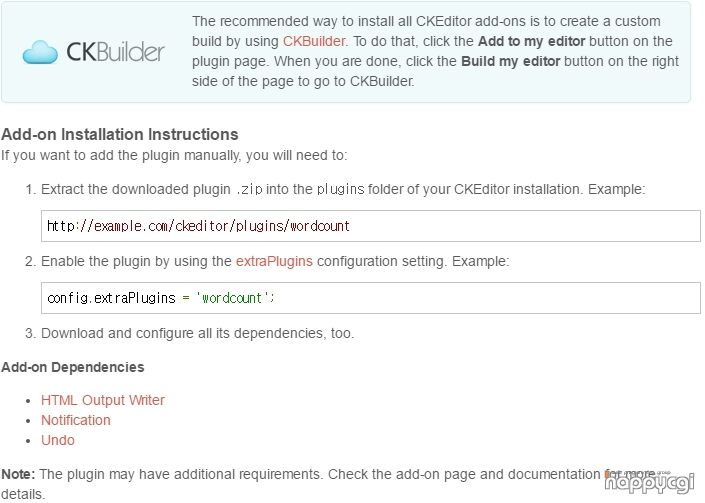The width and height of the screenshot is (705, 503).
Task: Click the CKBuilder cloud logo icon
Action: click(40, 52)
